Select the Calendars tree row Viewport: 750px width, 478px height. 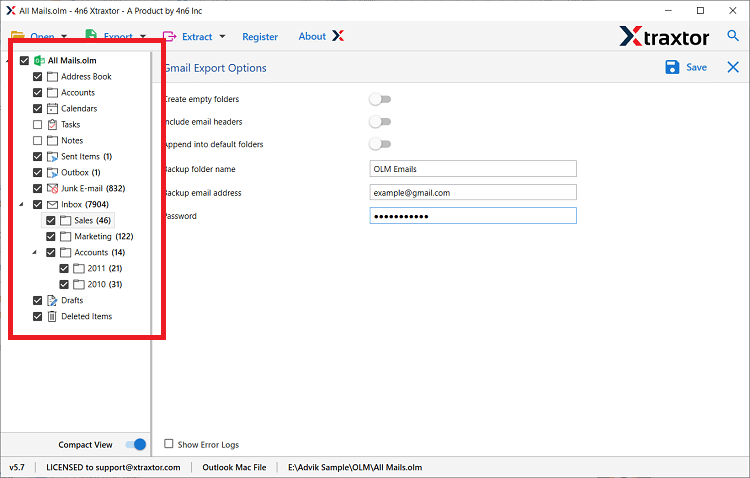tap(79, 109)
